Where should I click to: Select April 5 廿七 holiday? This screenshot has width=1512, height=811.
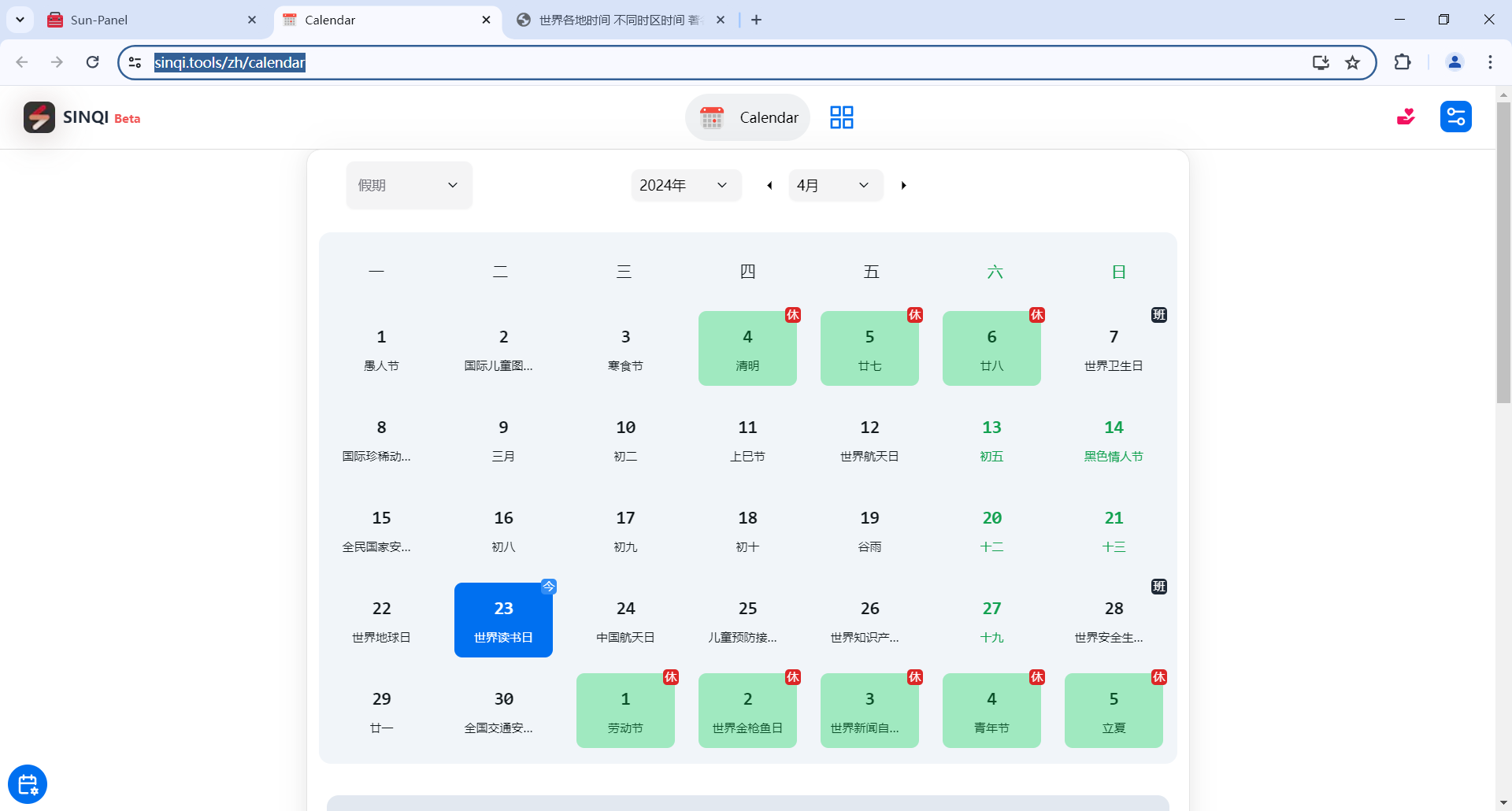(x=869, y=349)
